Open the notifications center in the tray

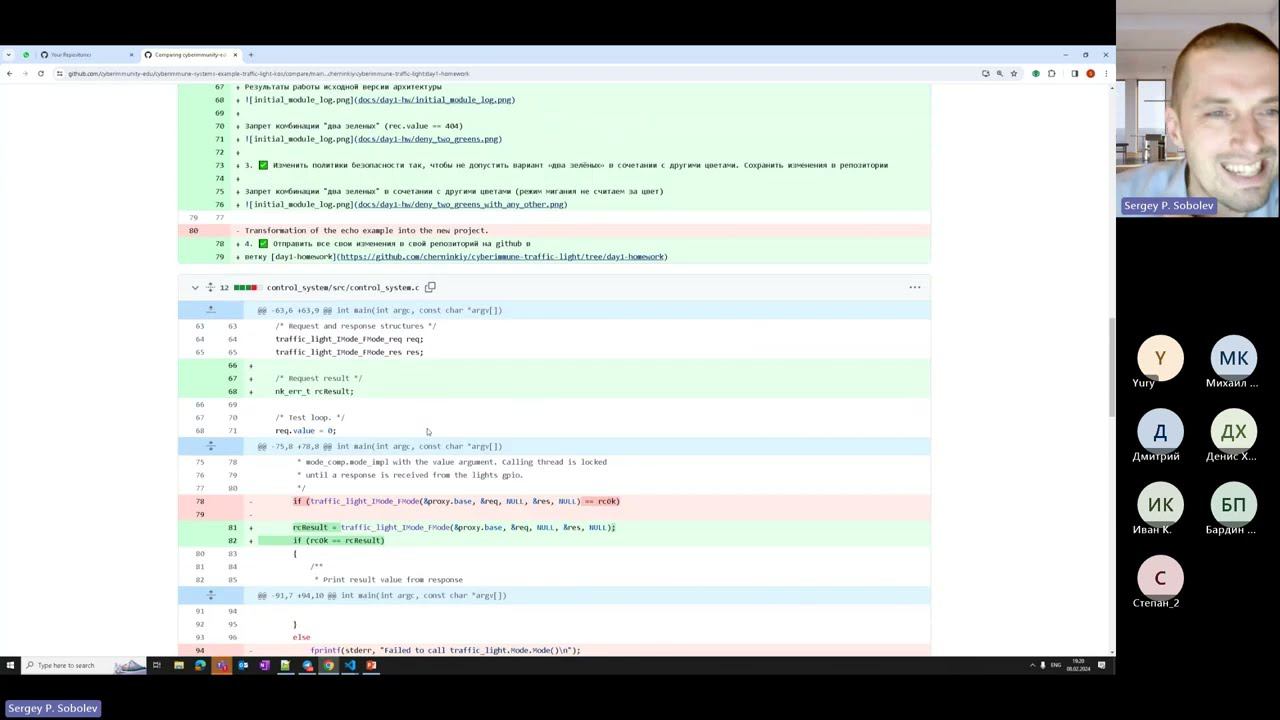click(x=1101, y=665)
